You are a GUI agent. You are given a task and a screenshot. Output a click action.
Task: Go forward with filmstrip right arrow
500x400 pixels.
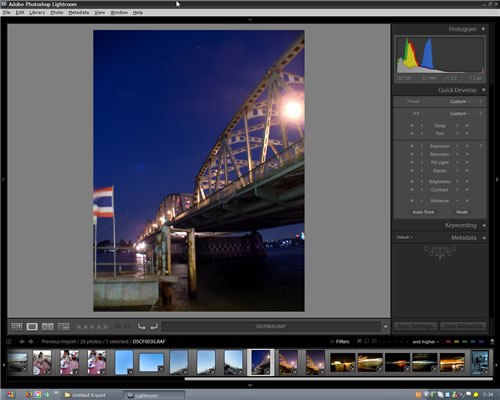click(31, 341)
